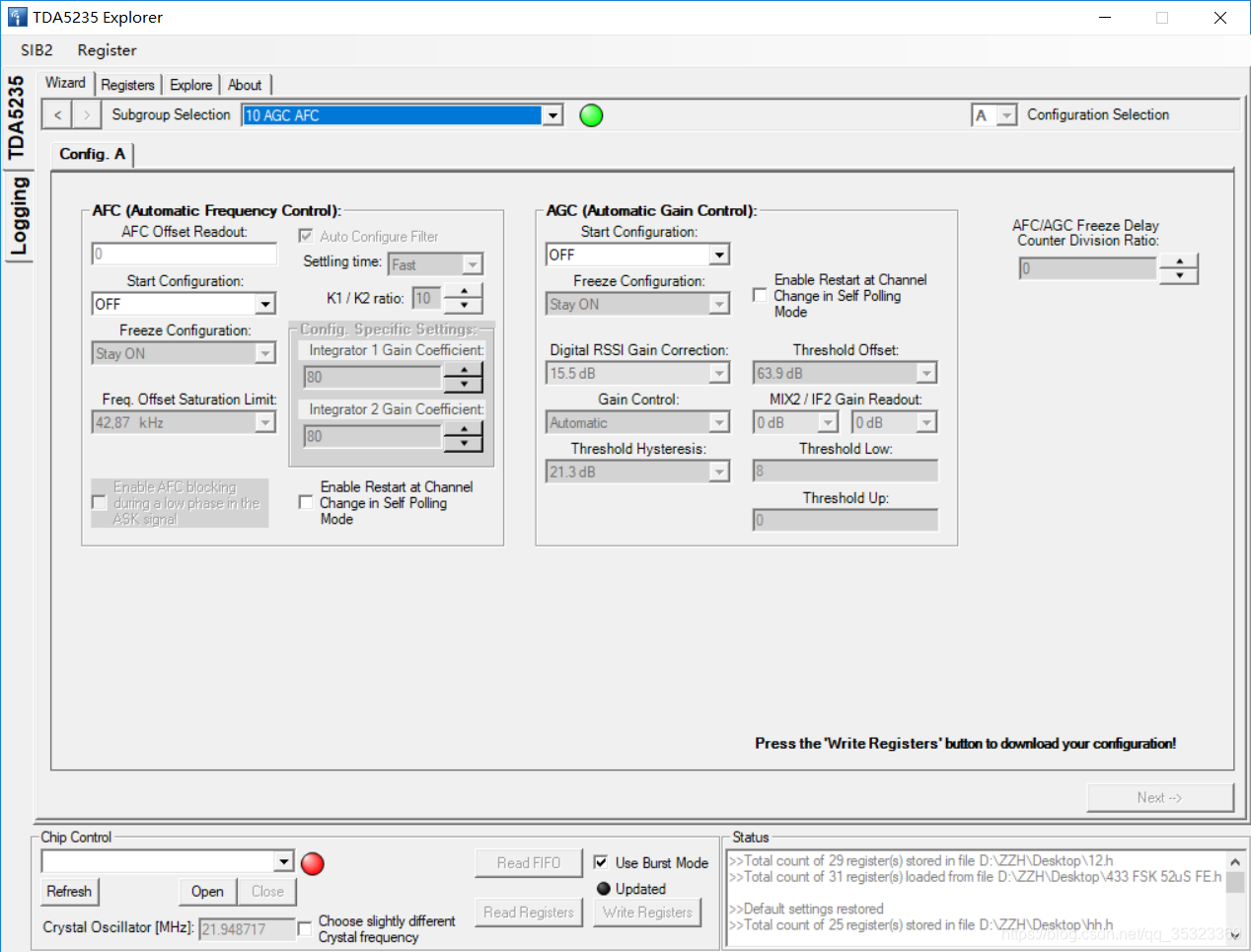The image size is (1251, 952).
Task: Click the Threshold Low value field
Action: click(x=846, y=471)
